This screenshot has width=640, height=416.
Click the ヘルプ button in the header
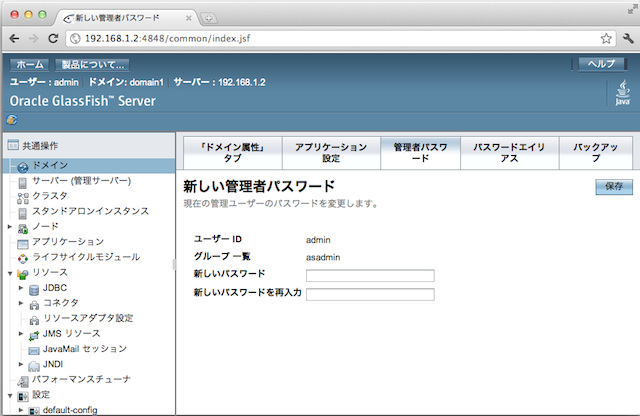pos(602,64)
